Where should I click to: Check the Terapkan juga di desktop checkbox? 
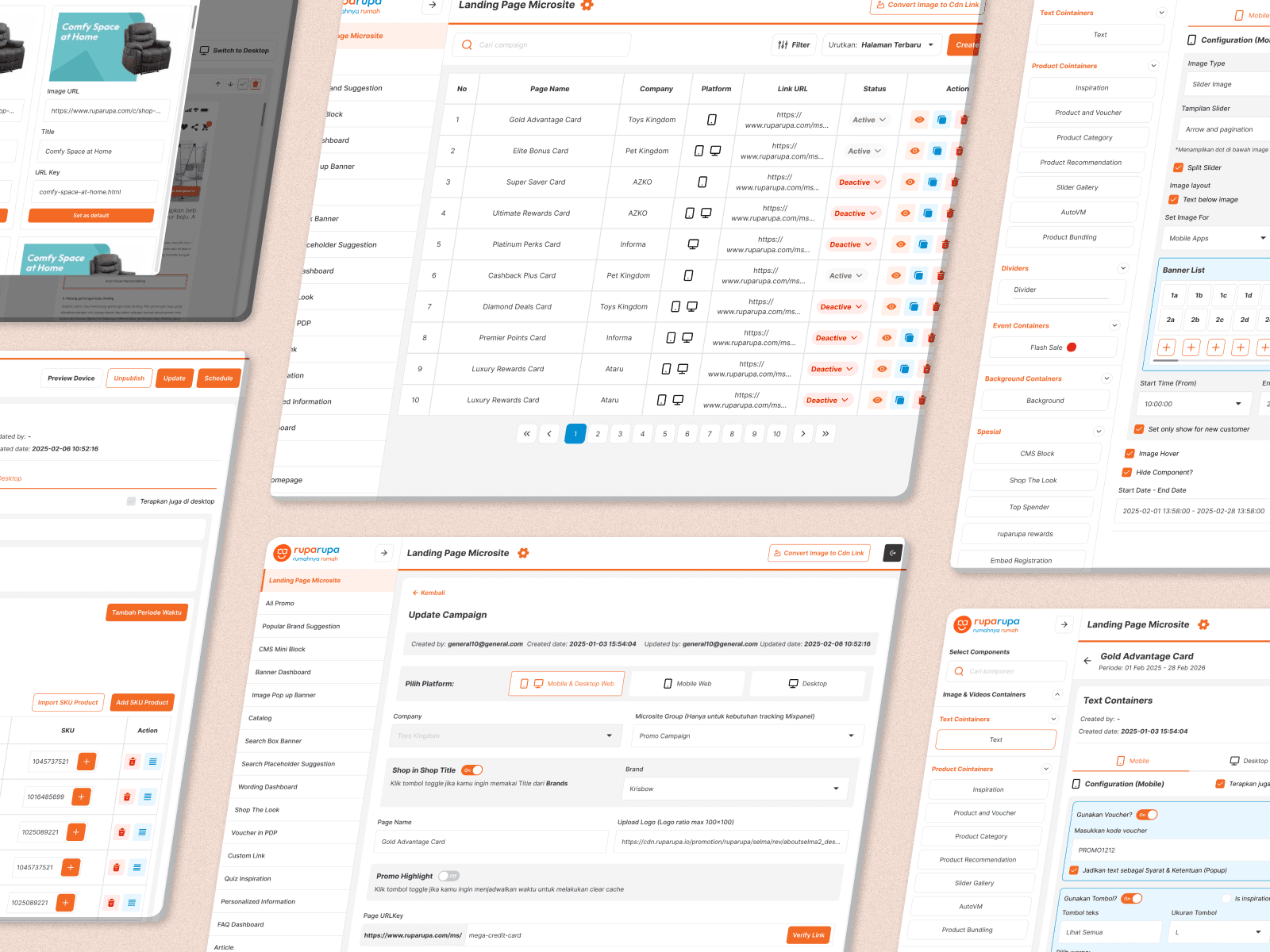tap(131, 501)
